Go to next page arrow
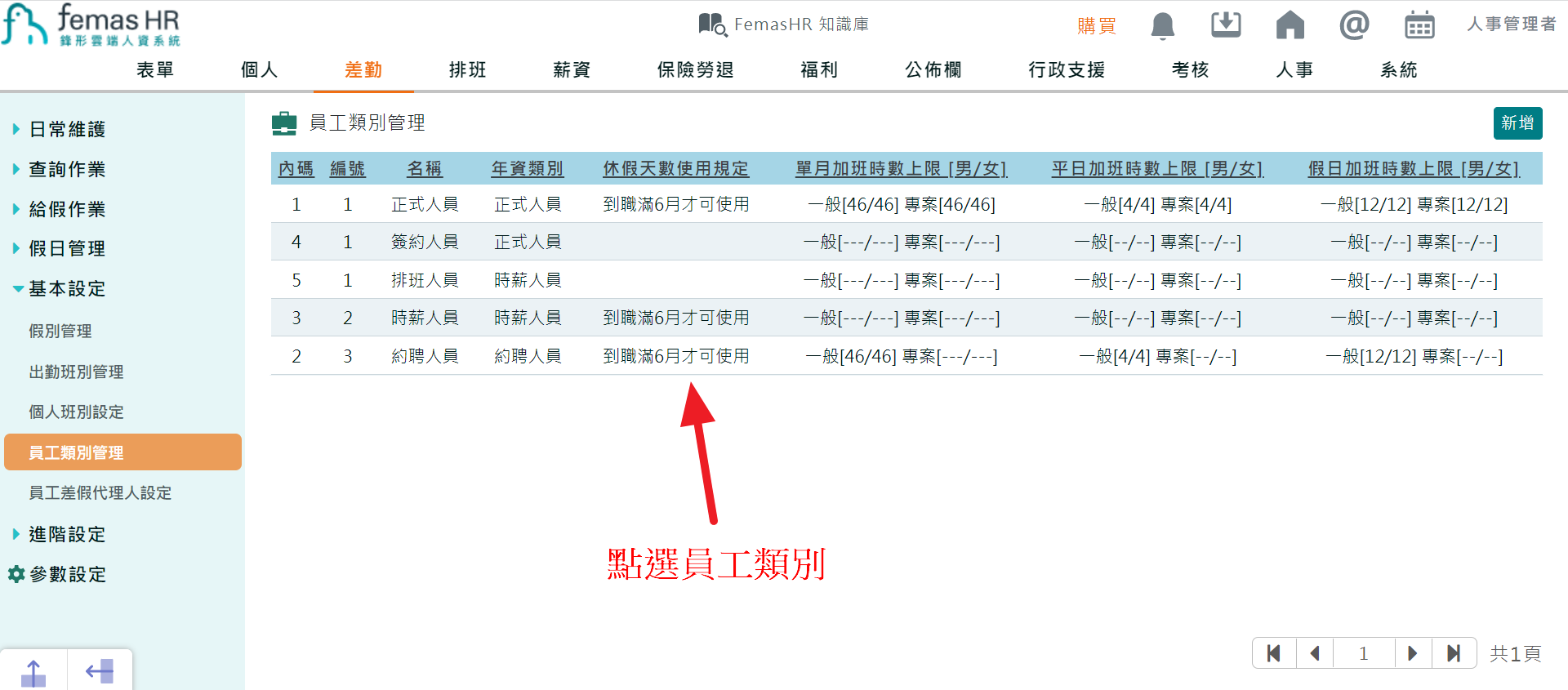The image size is (1568, 690). (x=1413, y=653)
